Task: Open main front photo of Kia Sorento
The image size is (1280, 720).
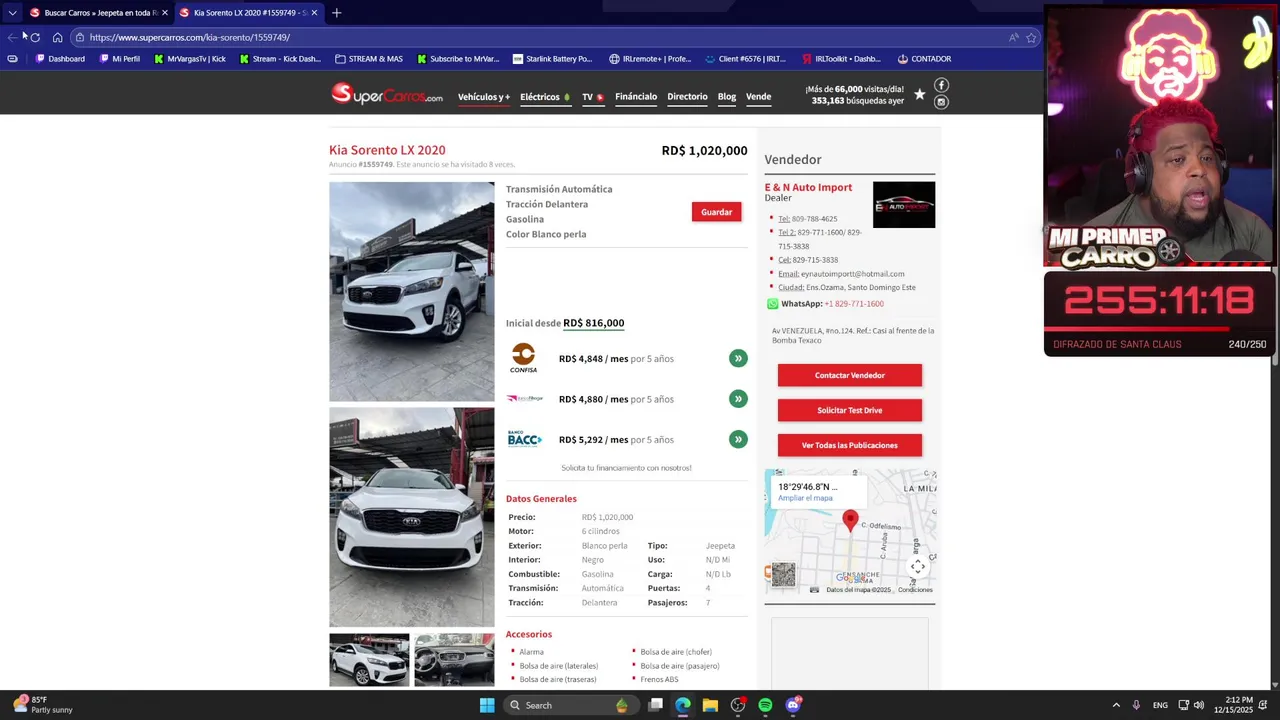Action: click(411, 291)
